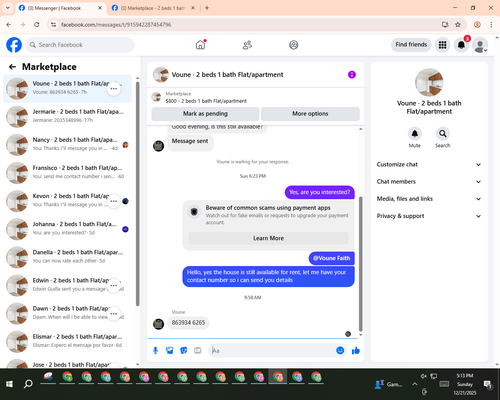Screen dimensions: 500x400
Task: Switch to Marketplace 2 beds browser tab
Action: 153,8
